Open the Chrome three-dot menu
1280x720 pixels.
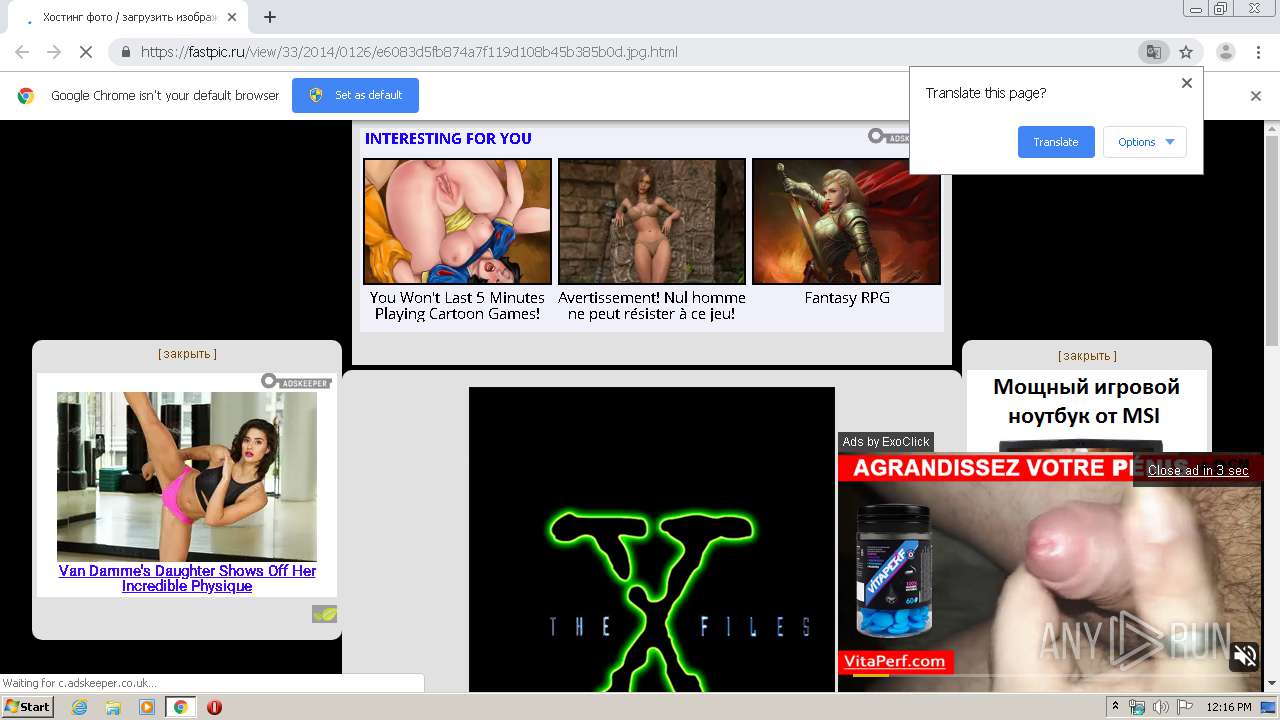(1257, 52)
